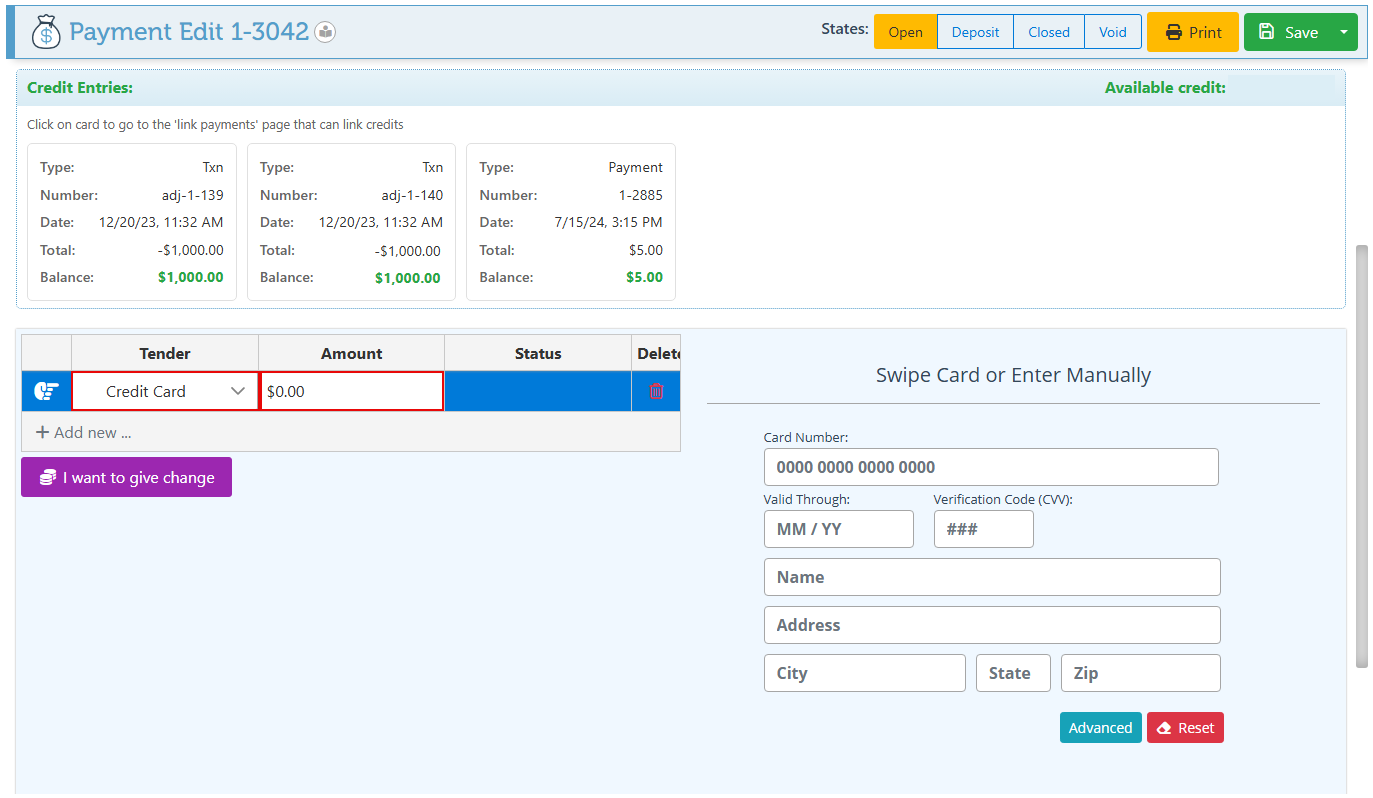Reset the card entry form
The height and width of the screenshot is (798, 1373).
tap(1185, 728)
